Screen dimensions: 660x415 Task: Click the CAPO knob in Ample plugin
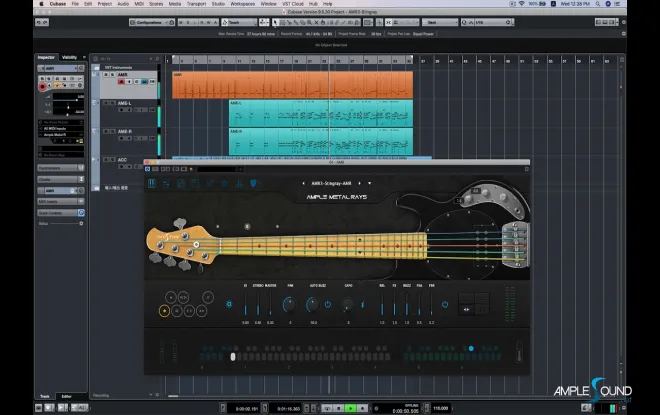click(x=348, y=304)
